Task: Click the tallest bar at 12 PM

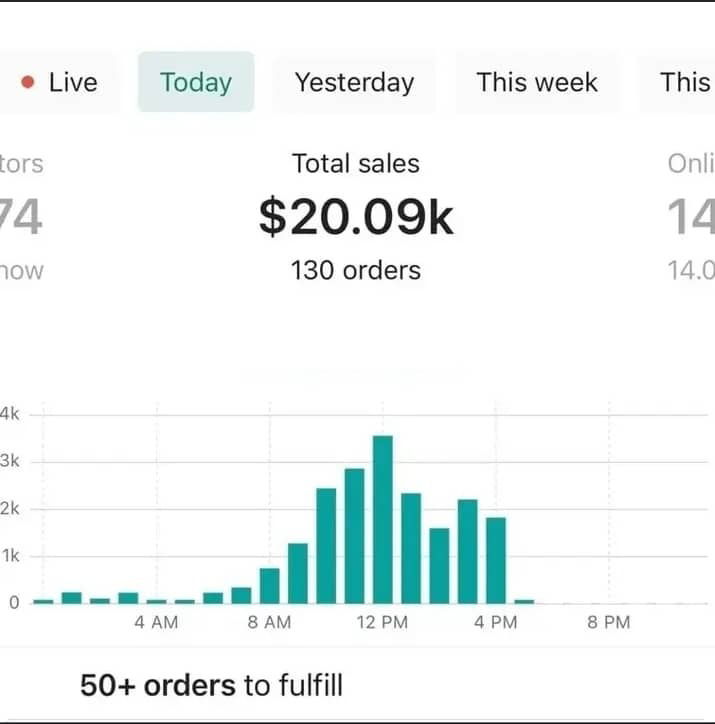Action: pyautogui.click(x=383, y=519)
